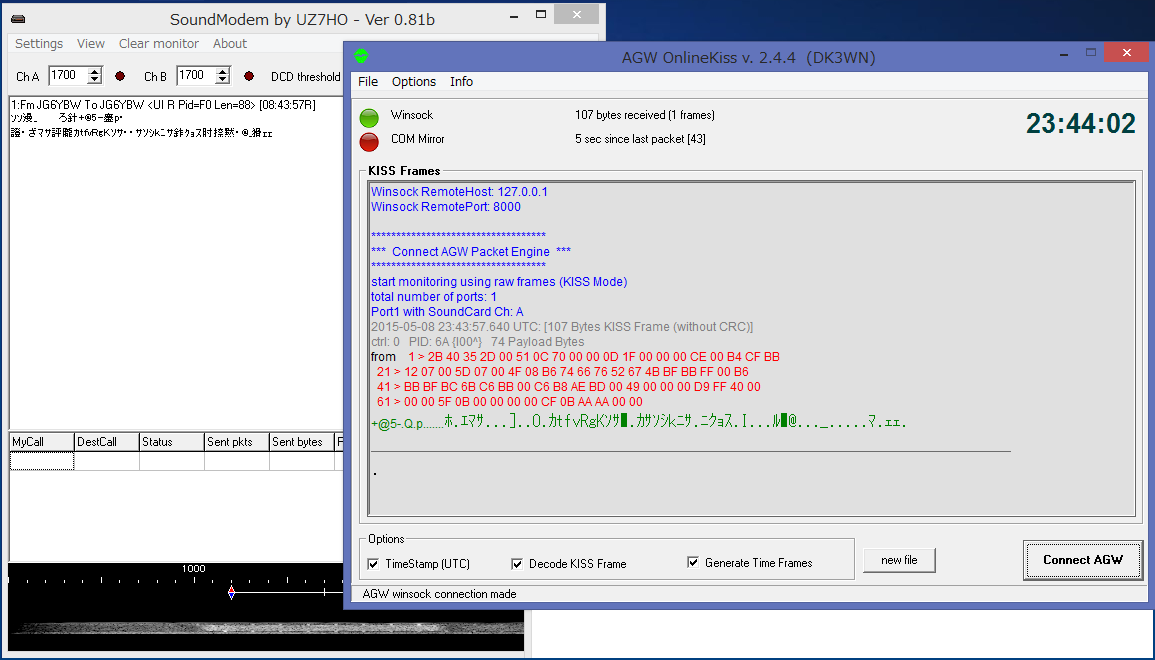Open the Options menu in AGW OnlineKiss

pyautogui.click(x=414, y=82)
